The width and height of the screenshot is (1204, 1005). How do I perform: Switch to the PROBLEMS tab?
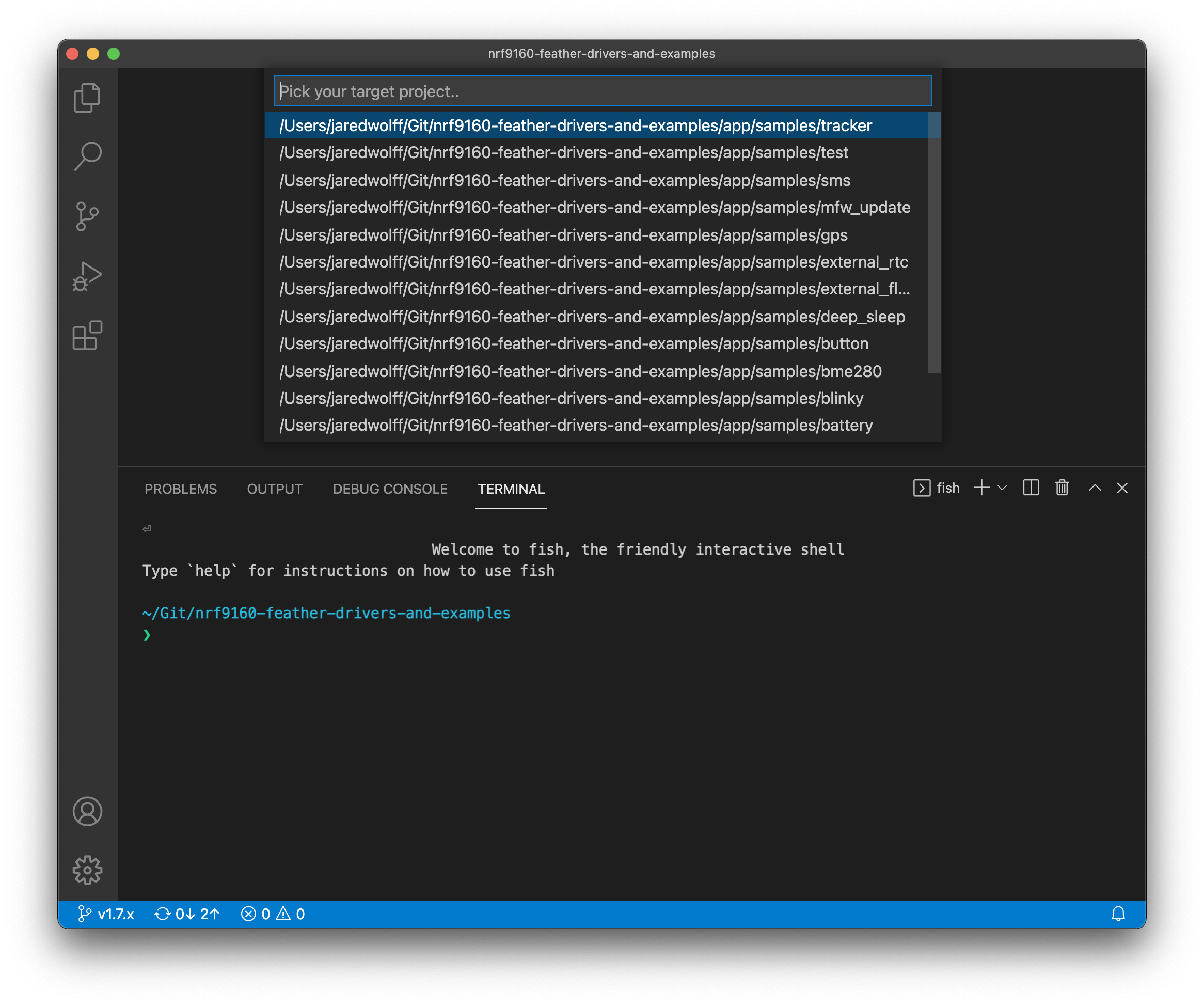click(181, 489)
